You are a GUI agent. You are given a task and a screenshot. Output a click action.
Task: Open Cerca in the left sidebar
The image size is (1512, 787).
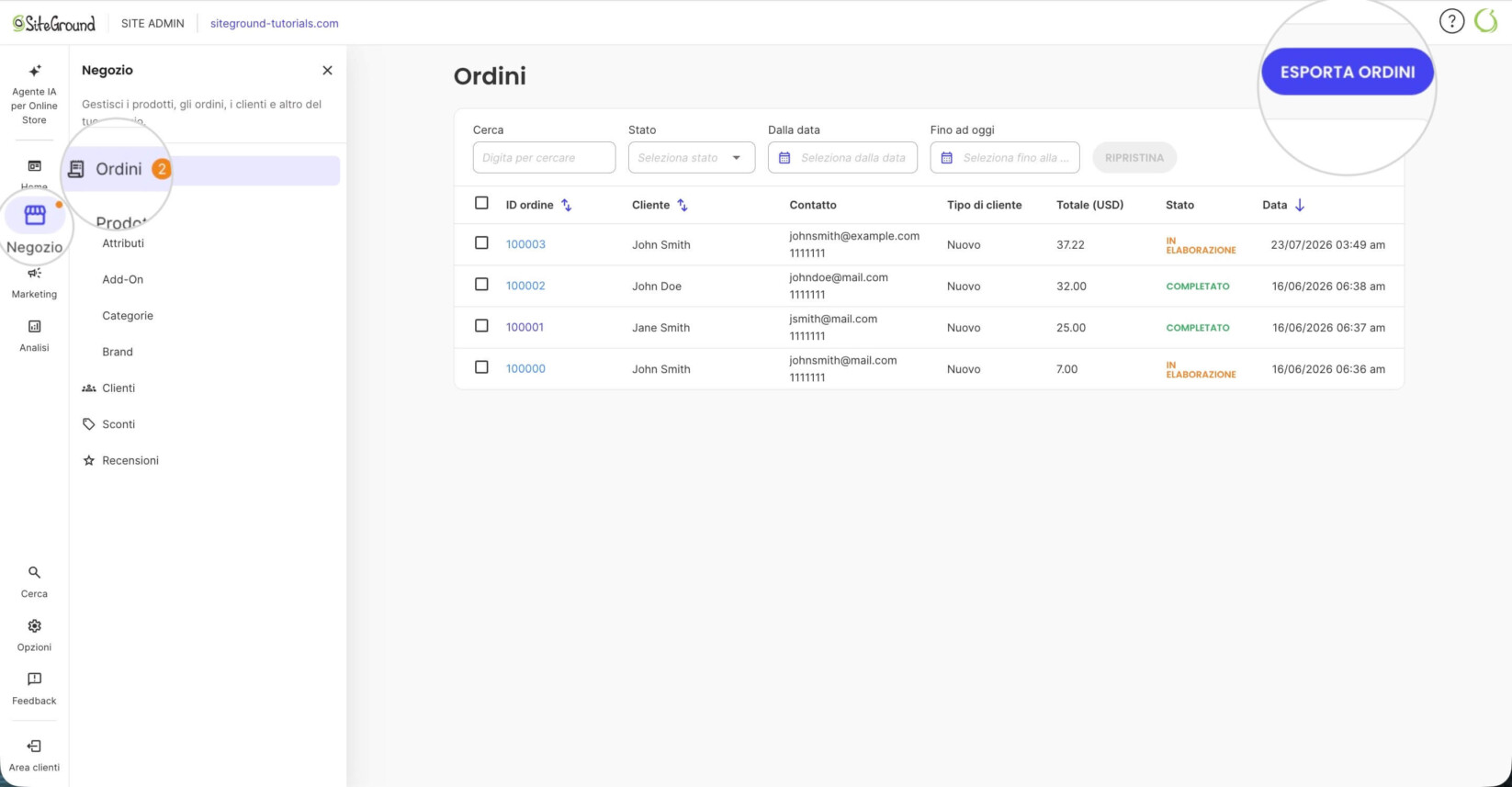point(34,582)
